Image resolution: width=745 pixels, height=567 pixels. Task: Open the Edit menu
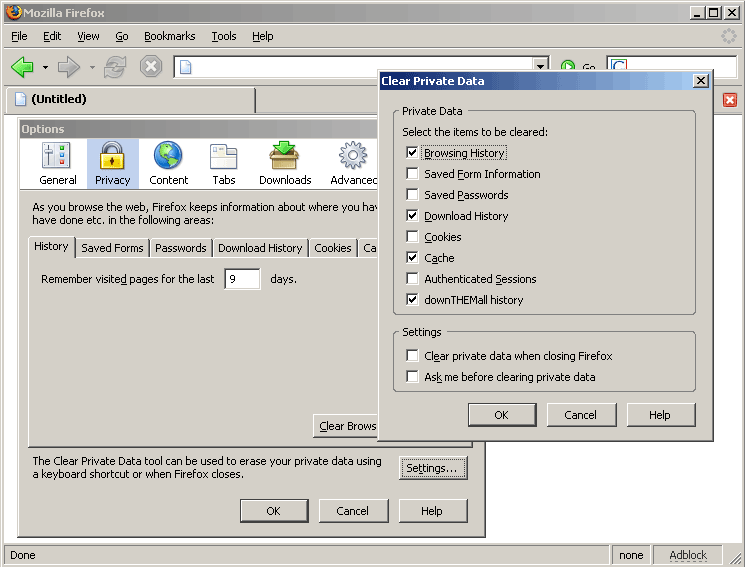52,36
